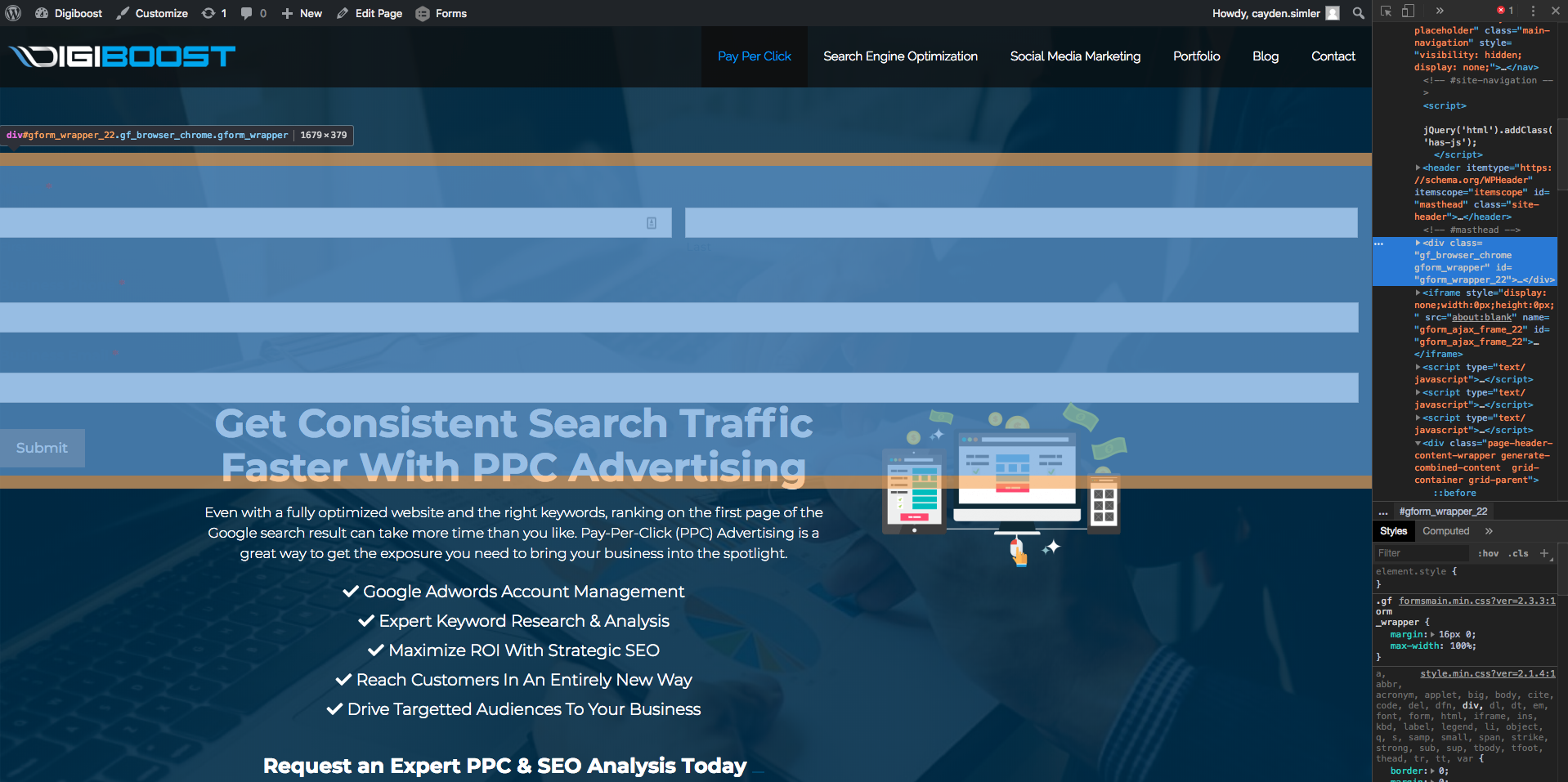
Task: Click the max-width: 100% declaration
Action: (1433, 646)
